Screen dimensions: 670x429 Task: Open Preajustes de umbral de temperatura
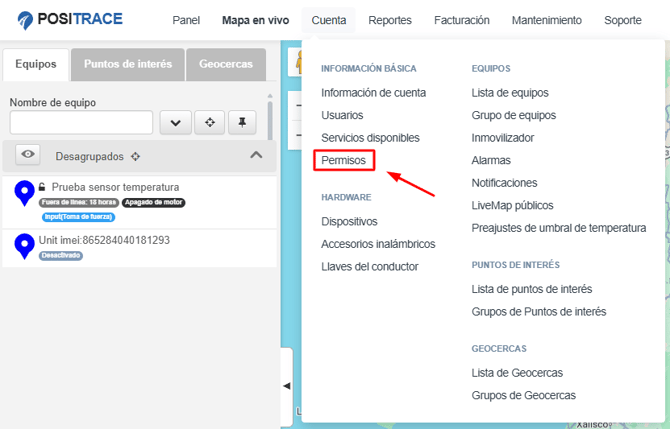(x=558, y=228)
